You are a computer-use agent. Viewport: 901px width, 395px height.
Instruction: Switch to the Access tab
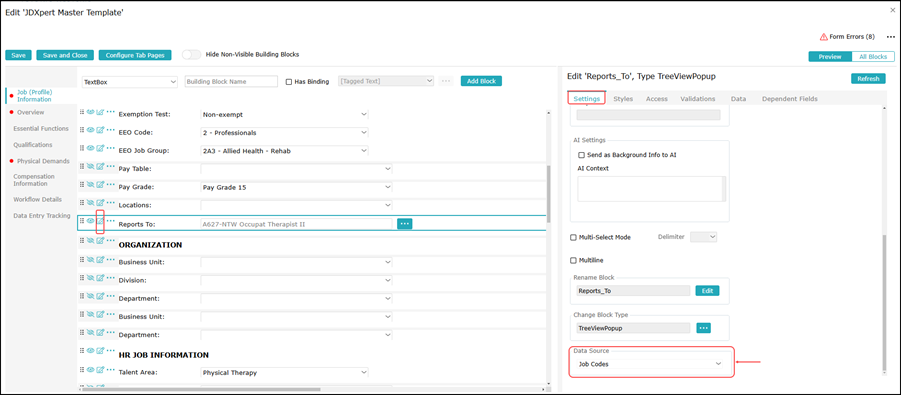pos(657,99)
